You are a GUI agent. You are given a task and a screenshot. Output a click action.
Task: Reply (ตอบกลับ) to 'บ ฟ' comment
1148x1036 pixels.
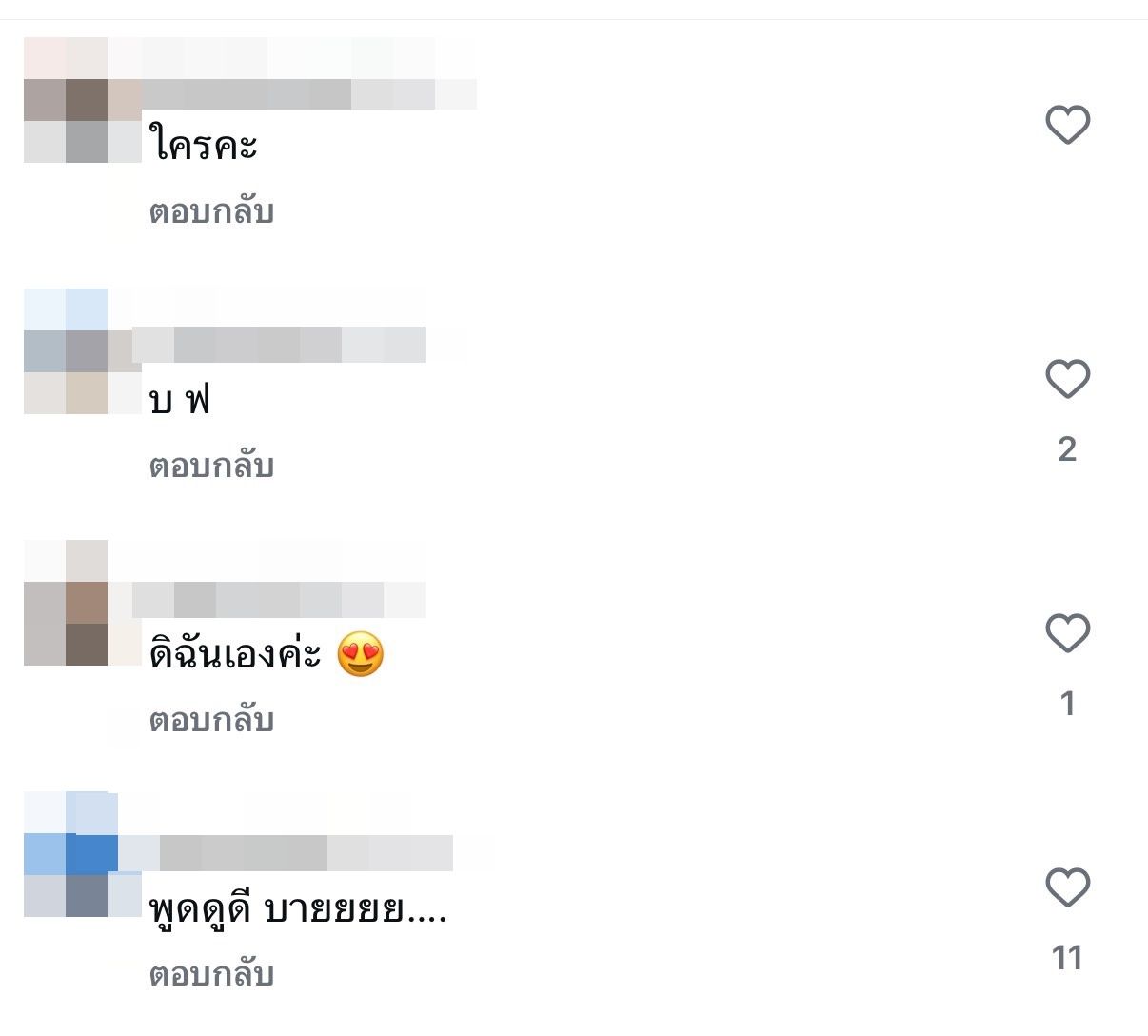[211, 466]
